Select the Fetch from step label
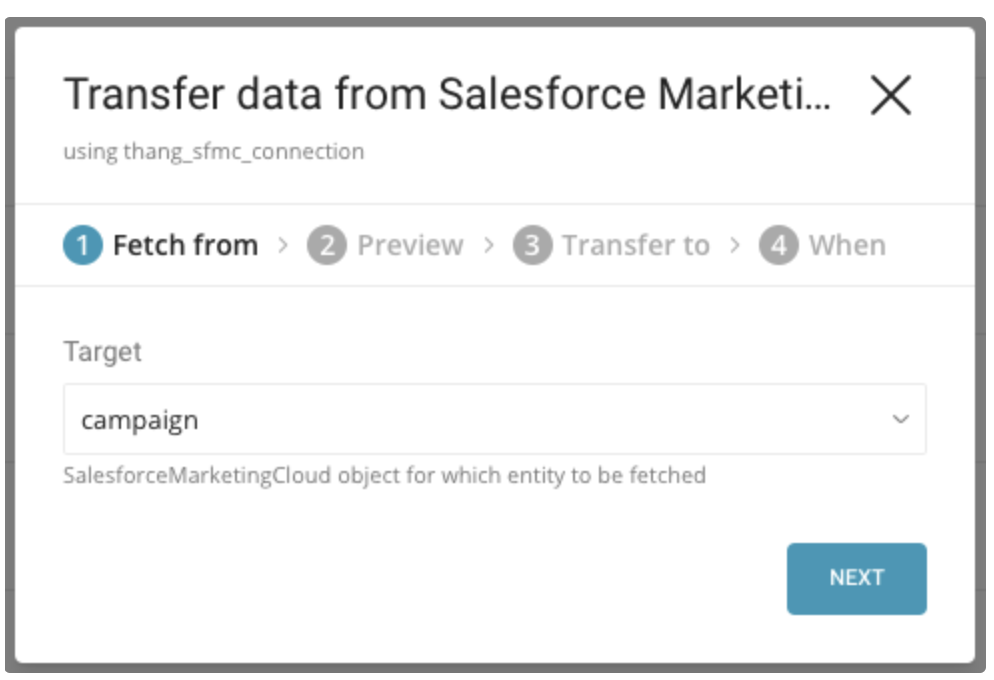 [185, 245]
